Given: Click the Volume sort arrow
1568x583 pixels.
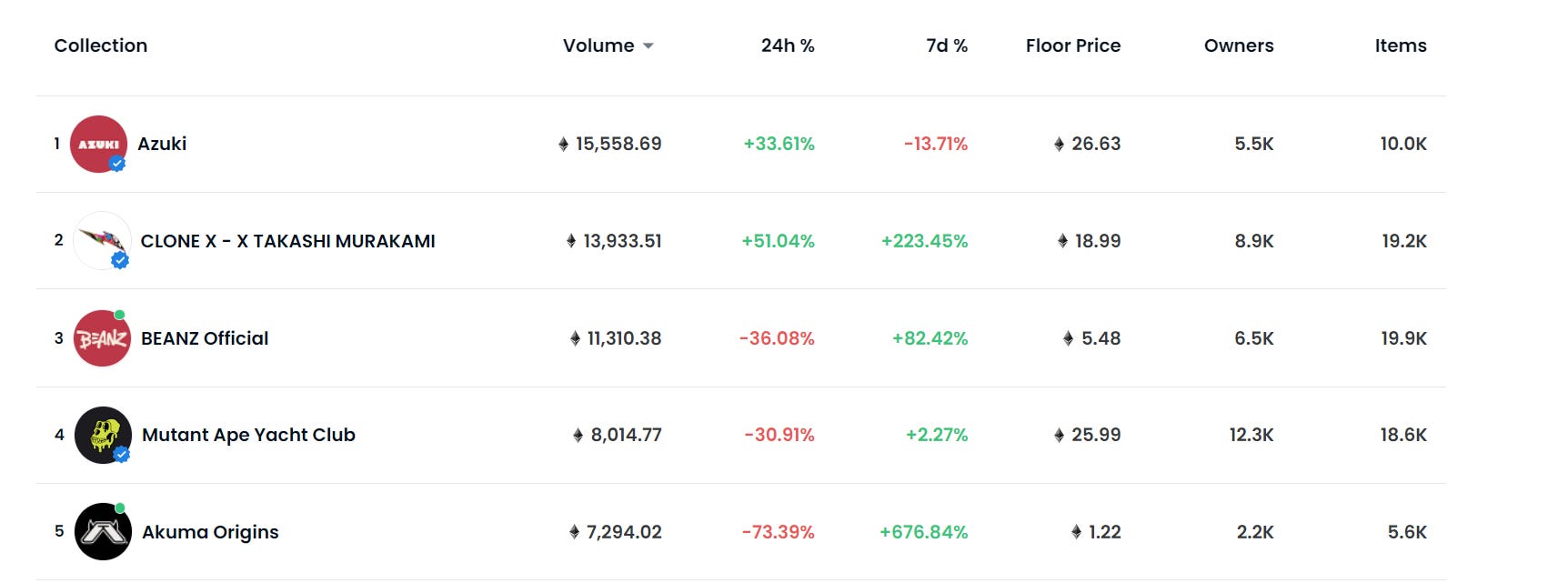Looking at the screenshot, I should [x=648, y=46].
